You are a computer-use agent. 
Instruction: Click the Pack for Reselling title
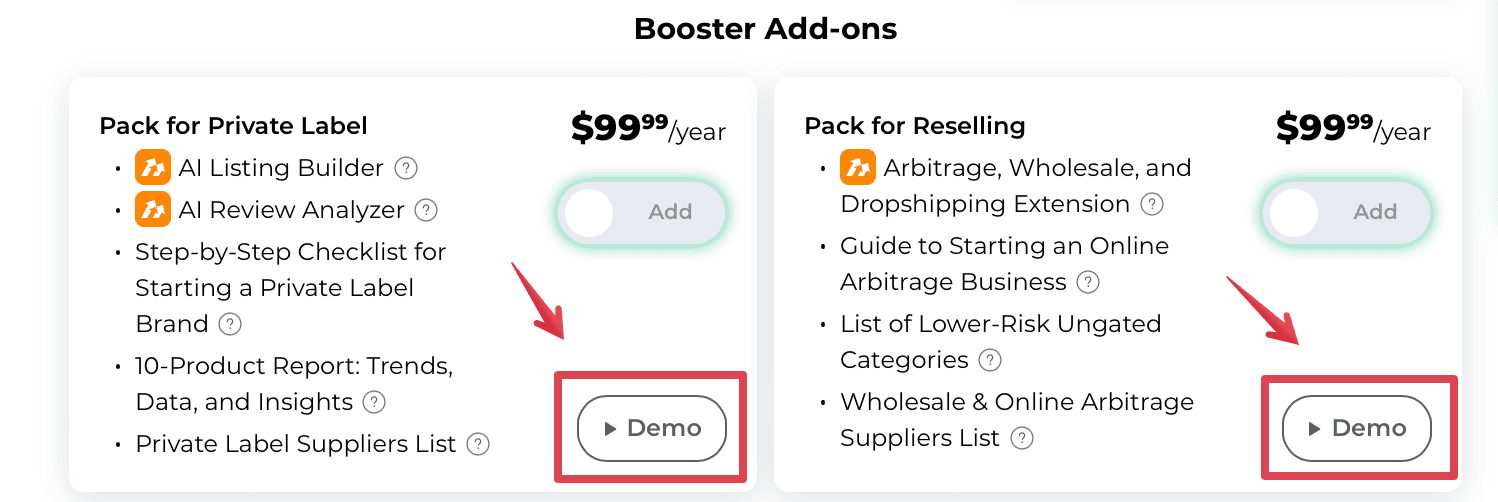pos(915,126)
